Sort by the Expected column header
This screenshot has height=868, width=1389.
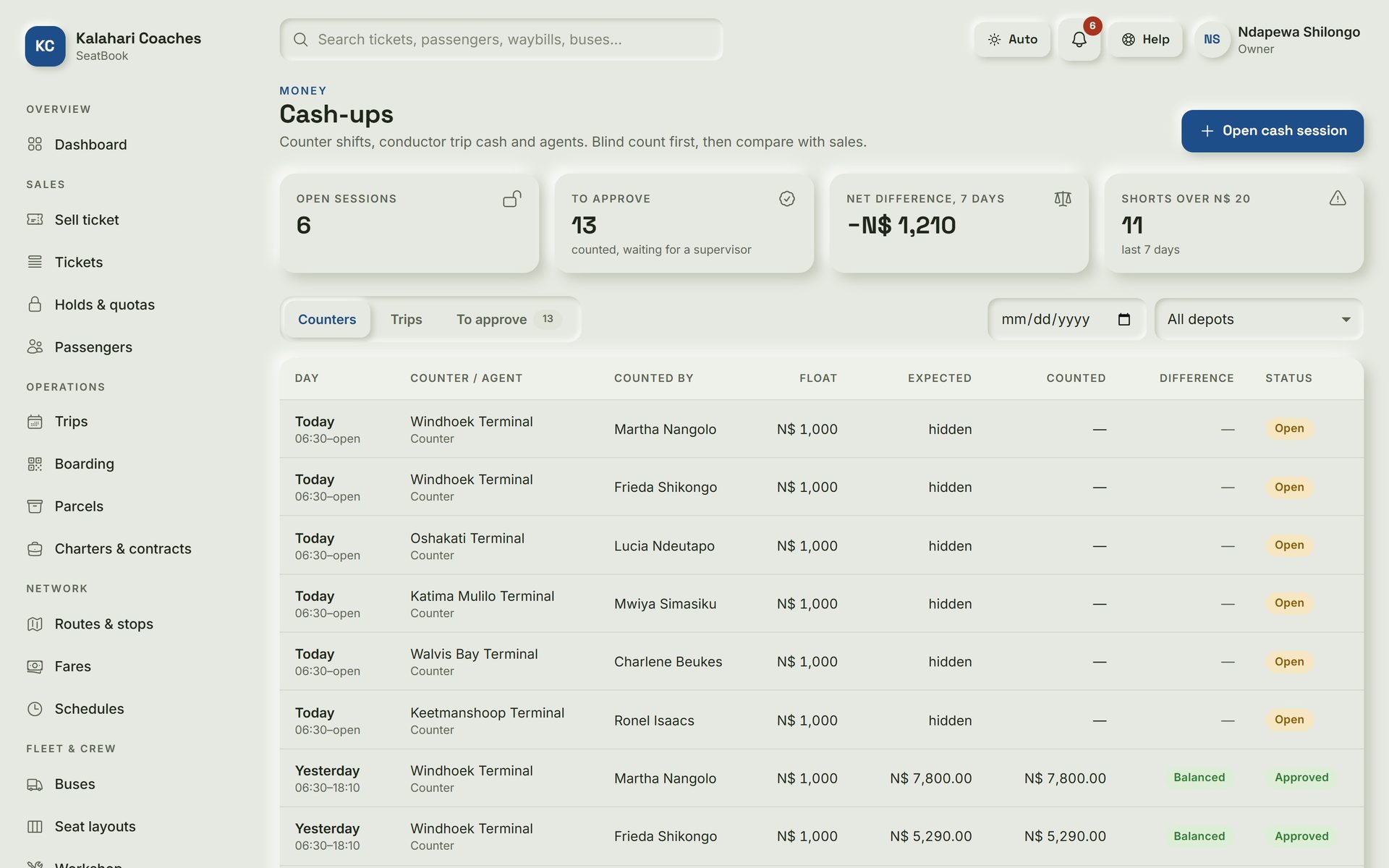pyautogui.click(x=940, y=378)
